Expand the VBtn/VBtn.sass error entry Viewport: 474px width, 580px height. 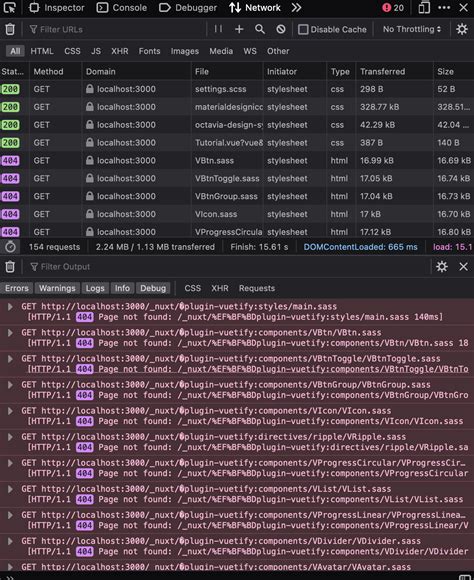[x=10, y=333]
